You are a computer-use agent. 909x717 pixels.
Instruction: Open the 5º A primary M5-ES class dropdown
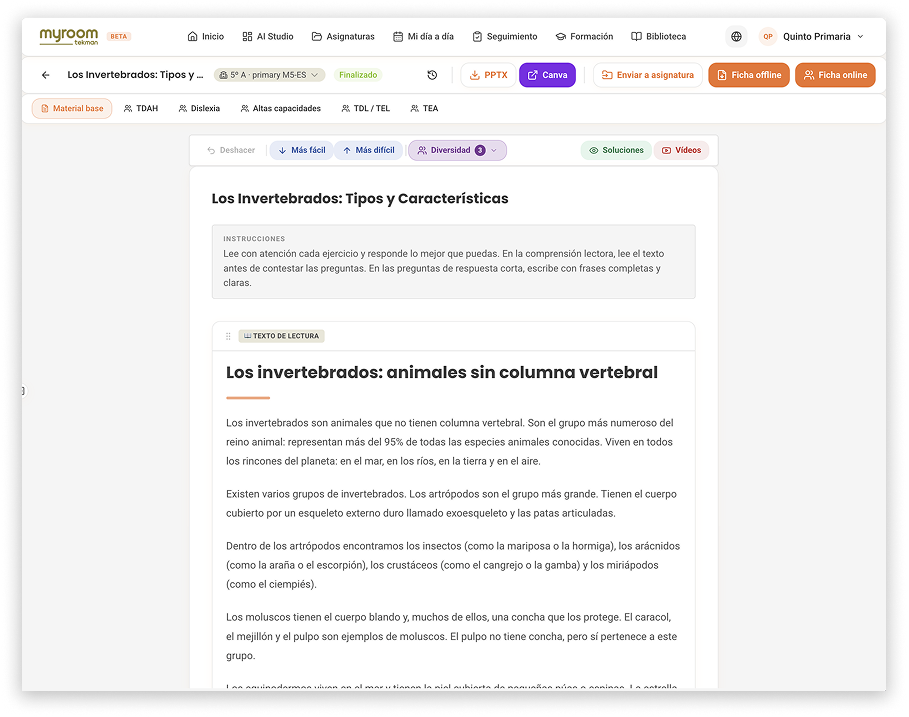coord(270,75)
